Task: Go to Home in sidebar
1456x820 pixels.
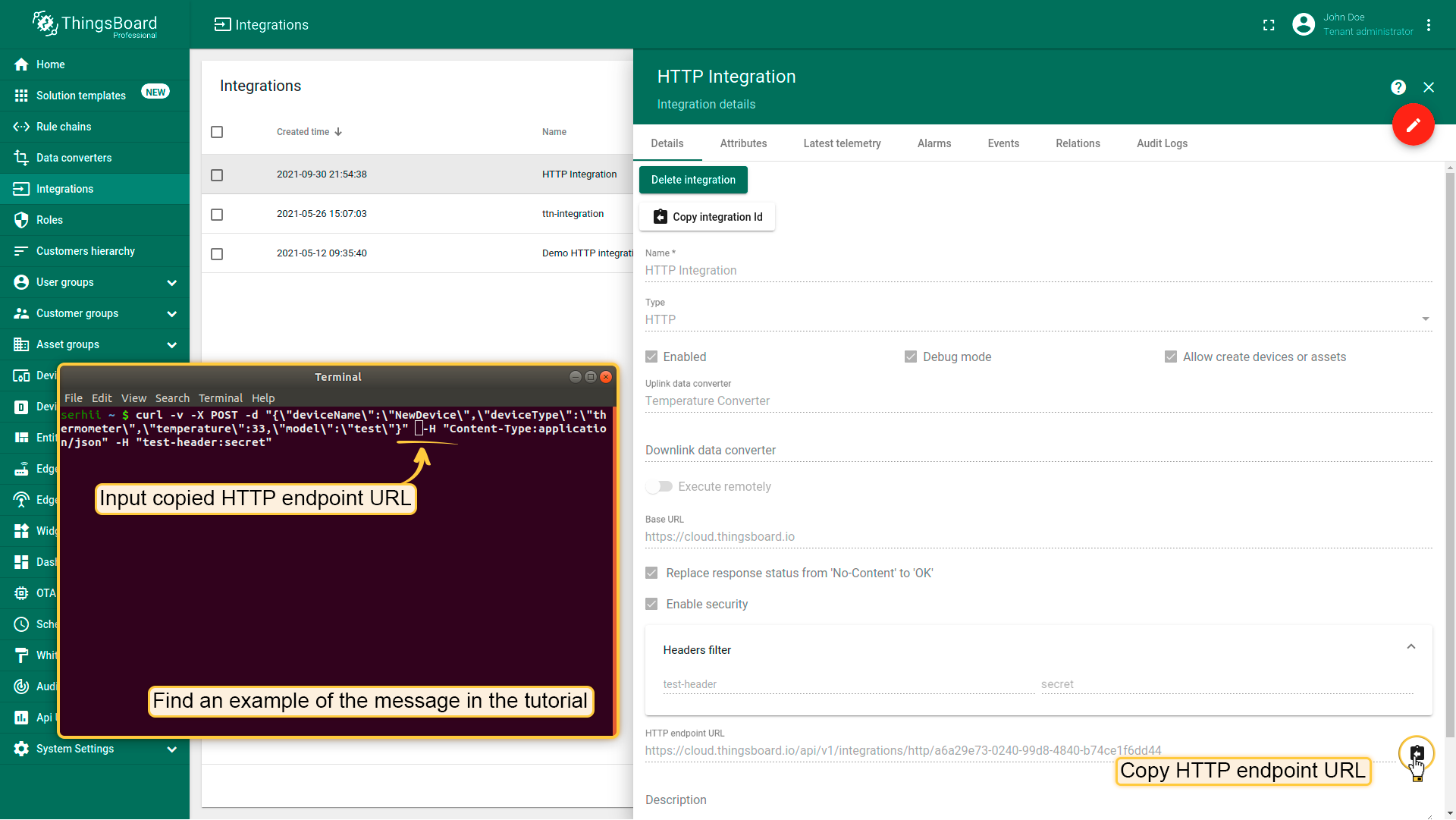Action: (50, 64)
